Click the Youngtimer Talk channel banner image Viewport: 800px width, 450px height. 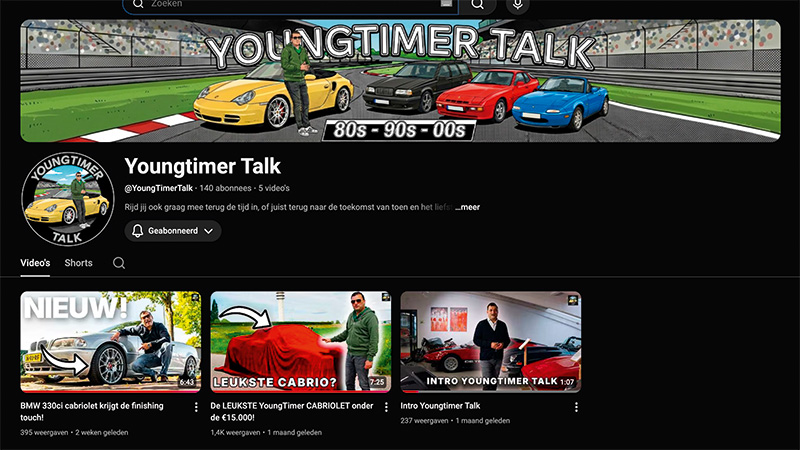(x=400, y=80)
